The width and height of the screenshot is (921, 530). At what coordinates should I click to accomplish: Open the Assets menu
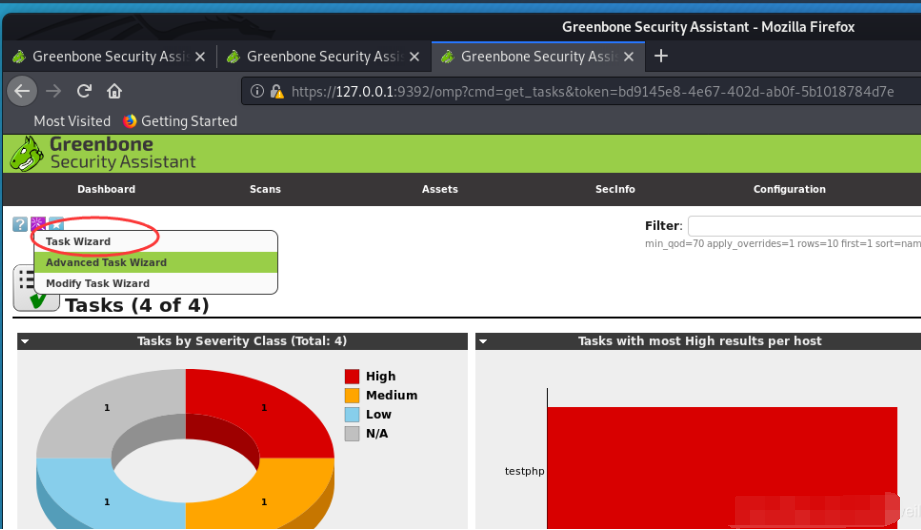coord(440,189)
